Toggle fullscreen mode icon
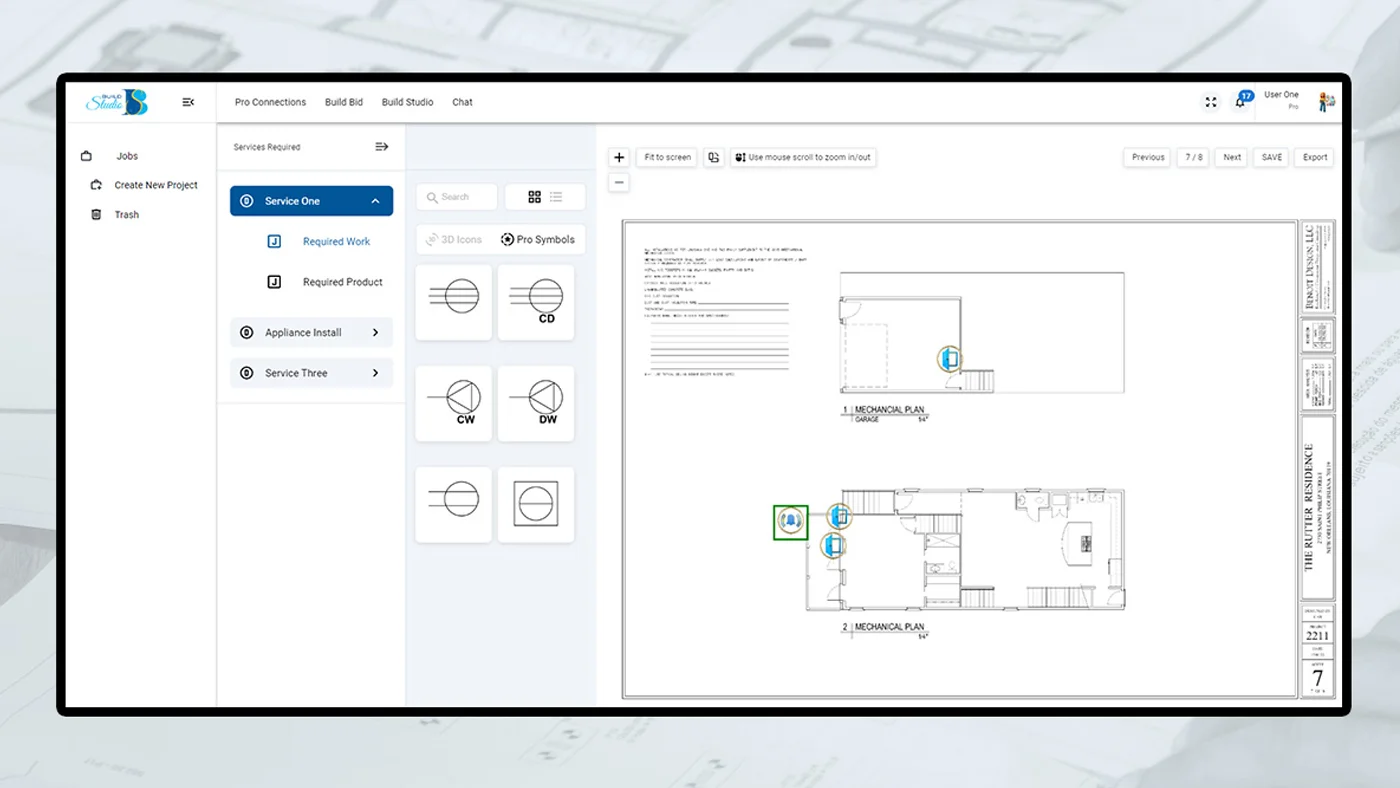1400x788 pixels. coord(1211,102)
